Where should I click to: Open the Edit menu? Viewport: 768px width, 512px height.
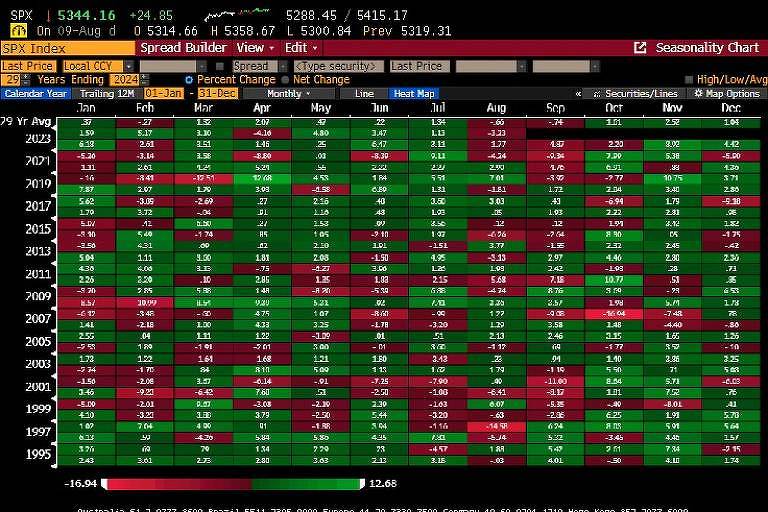point(301,48)
